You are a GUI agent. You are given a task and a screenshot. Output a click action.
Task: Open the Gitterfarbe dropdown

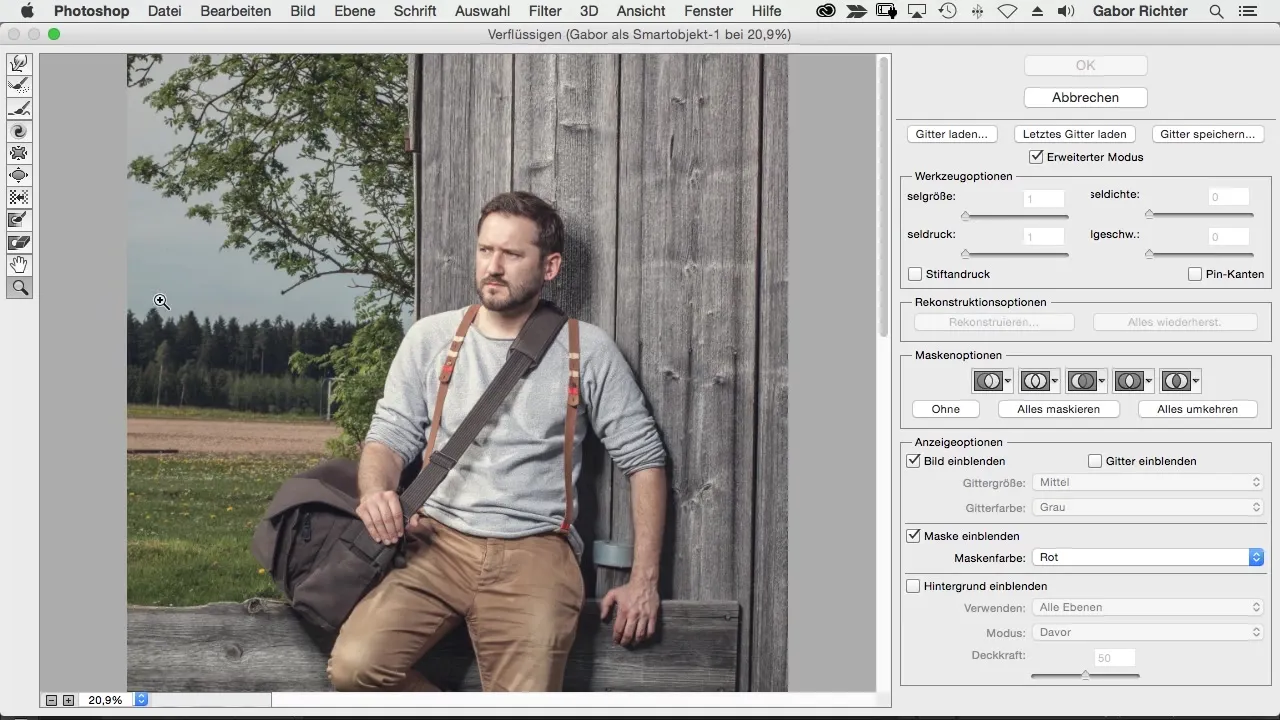1148,507
